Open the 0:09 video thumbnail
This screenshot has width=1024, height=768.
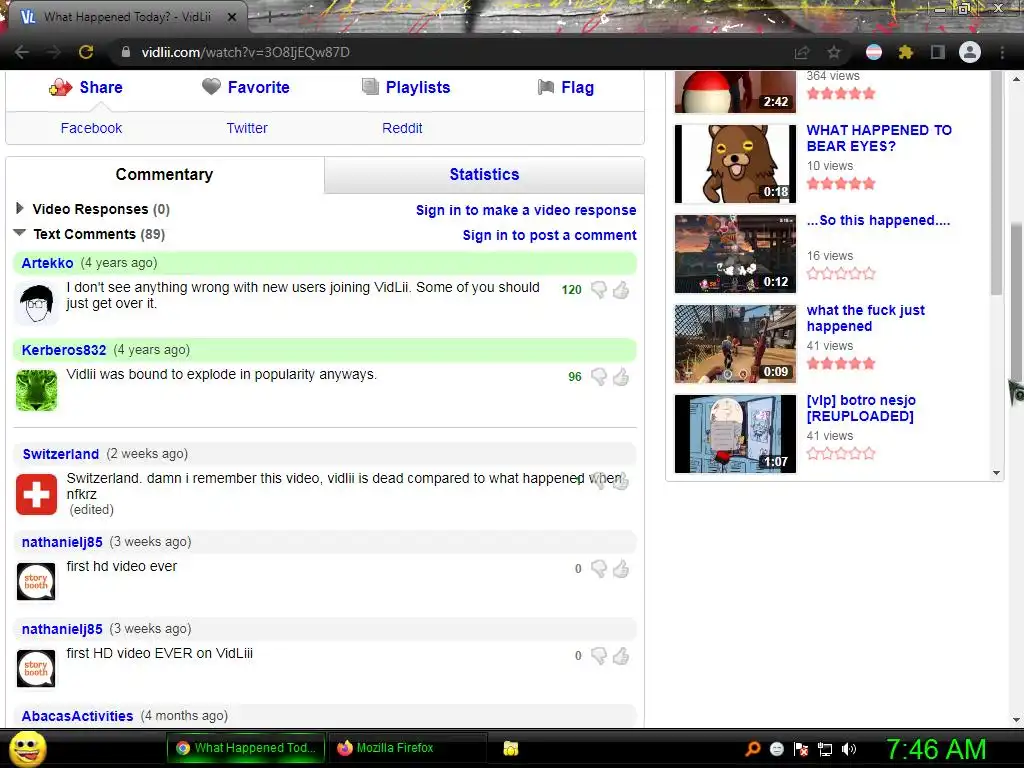click(x=735, y=344)
